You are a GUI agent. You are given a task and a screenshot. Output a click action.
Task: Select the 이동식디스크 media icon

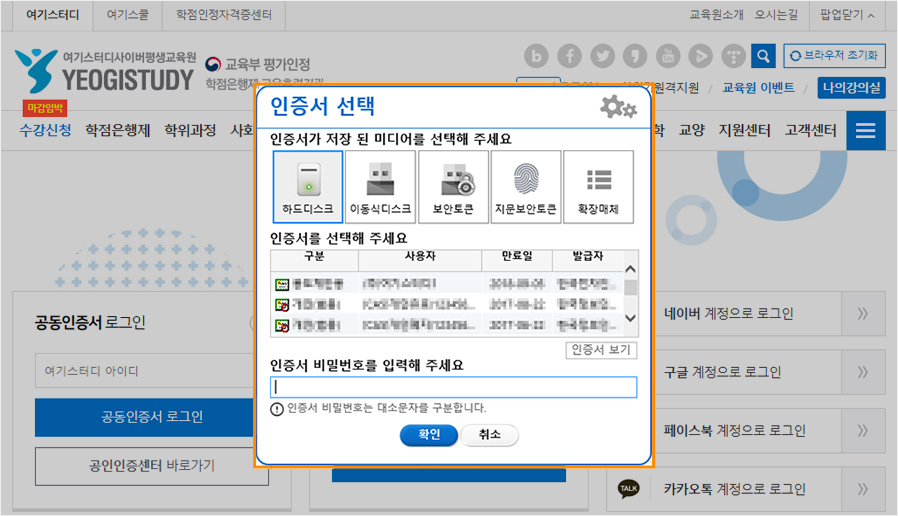coord(380,187)
